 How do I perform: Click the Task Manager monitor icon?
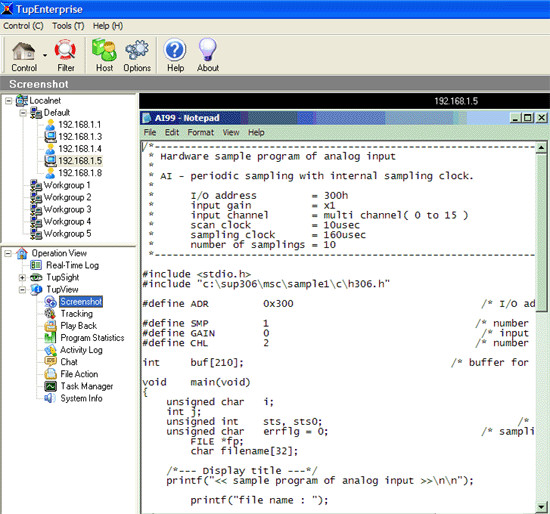click(x=50, y=386)
